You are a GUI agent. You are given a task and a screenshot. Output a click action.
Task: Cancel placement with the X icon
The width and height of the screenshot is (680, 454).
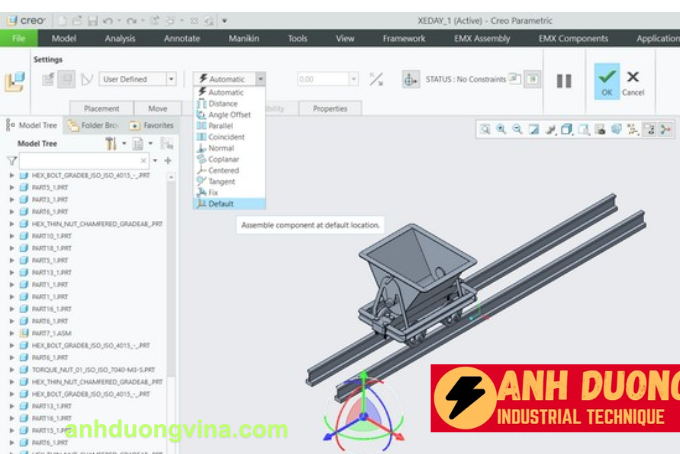pos(633,78)
